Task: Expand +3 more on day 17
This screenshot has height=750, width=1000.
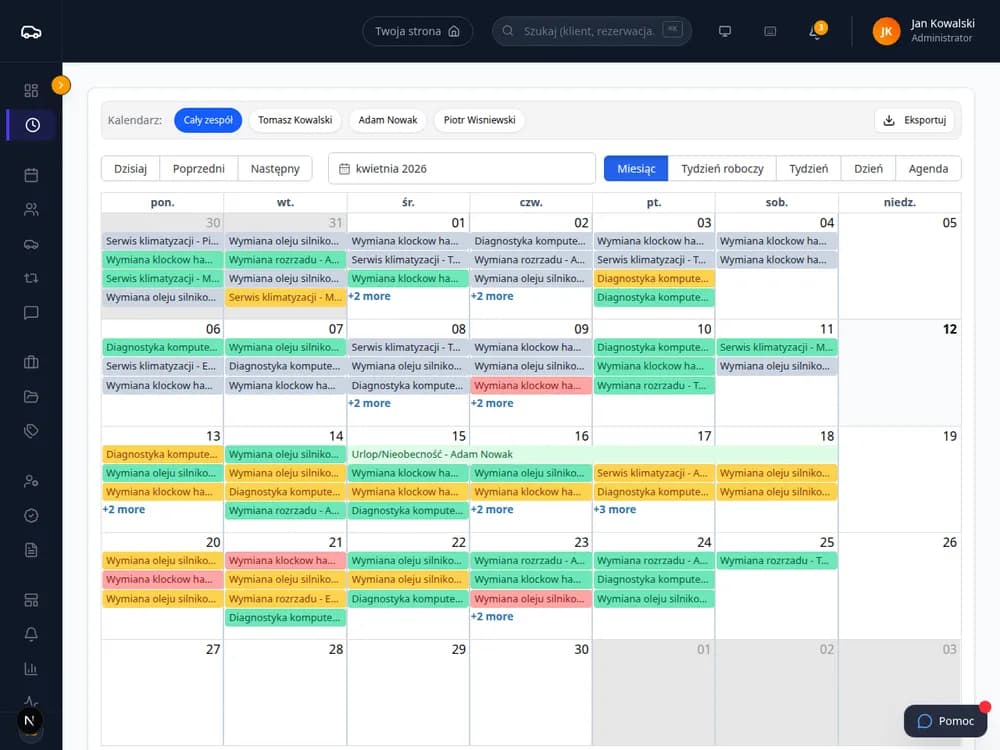Action: [x=615, y=510]
